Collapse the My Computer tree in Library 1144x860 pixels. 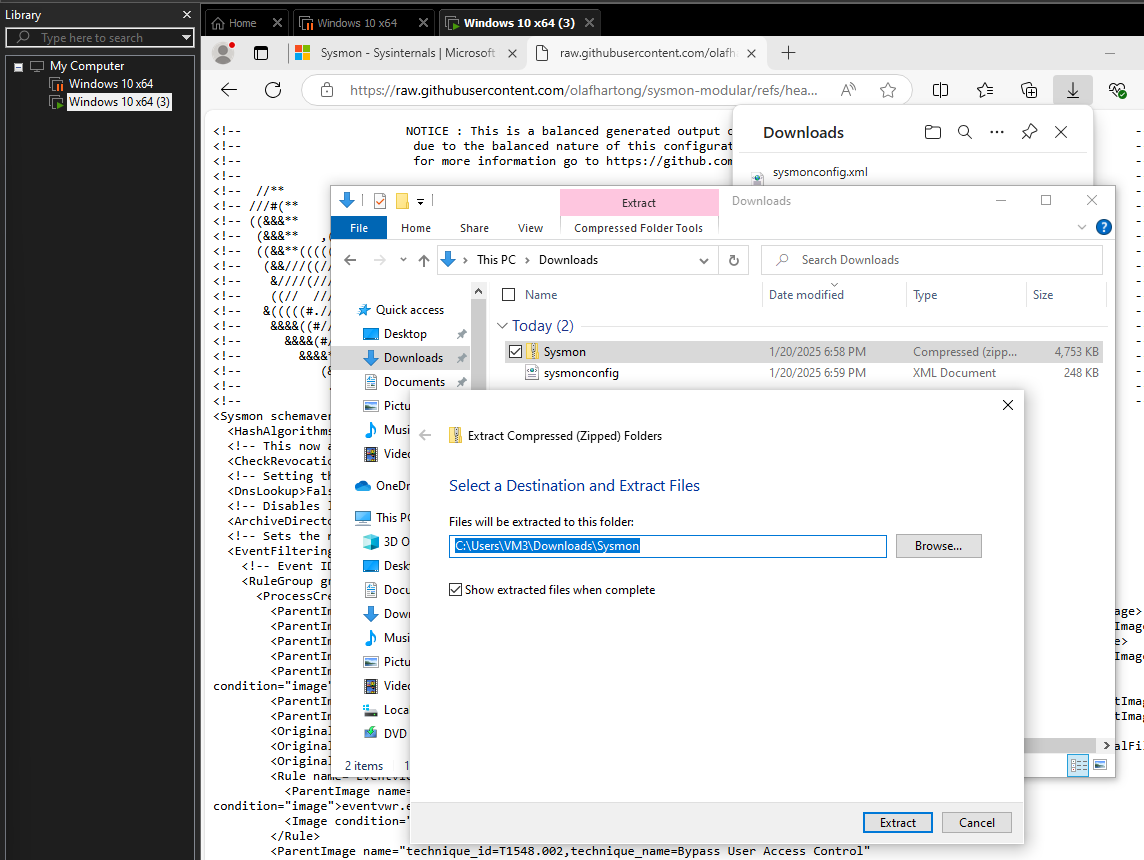coord(18,66)
